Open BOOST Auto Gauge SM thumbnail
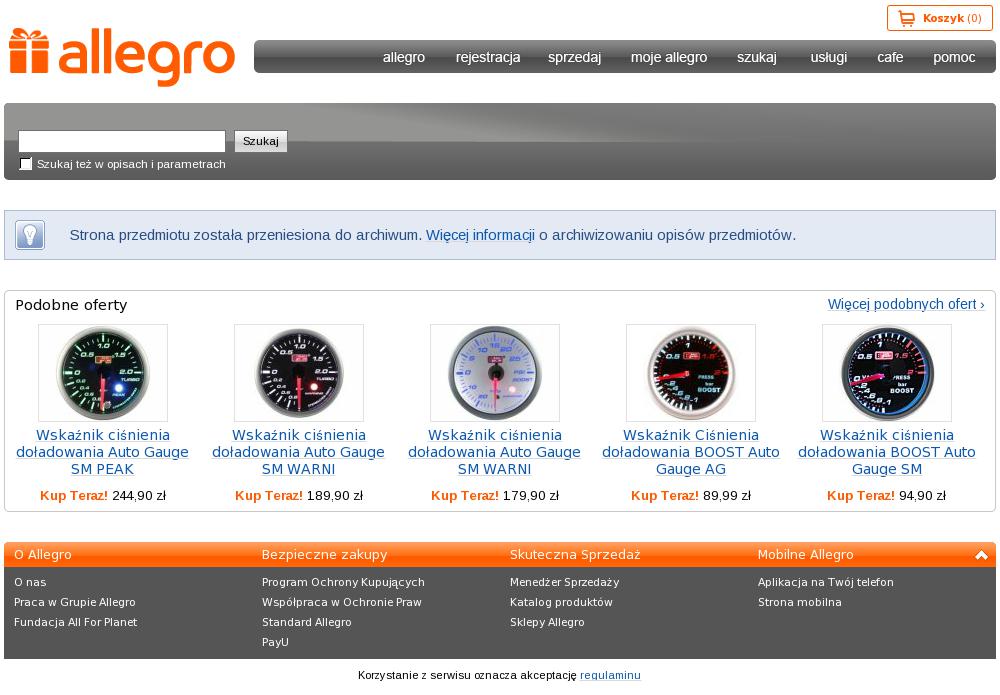This screenshot has width=1000, height=695. 886,373
